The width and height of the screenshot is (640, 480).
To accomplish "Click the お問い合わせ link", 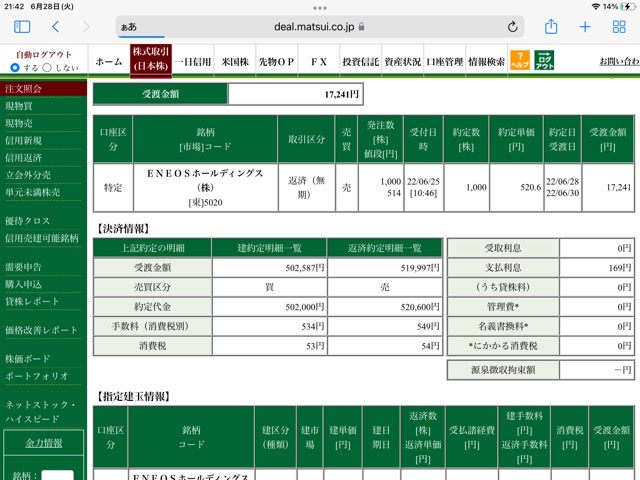I will (x=619, y=61).
